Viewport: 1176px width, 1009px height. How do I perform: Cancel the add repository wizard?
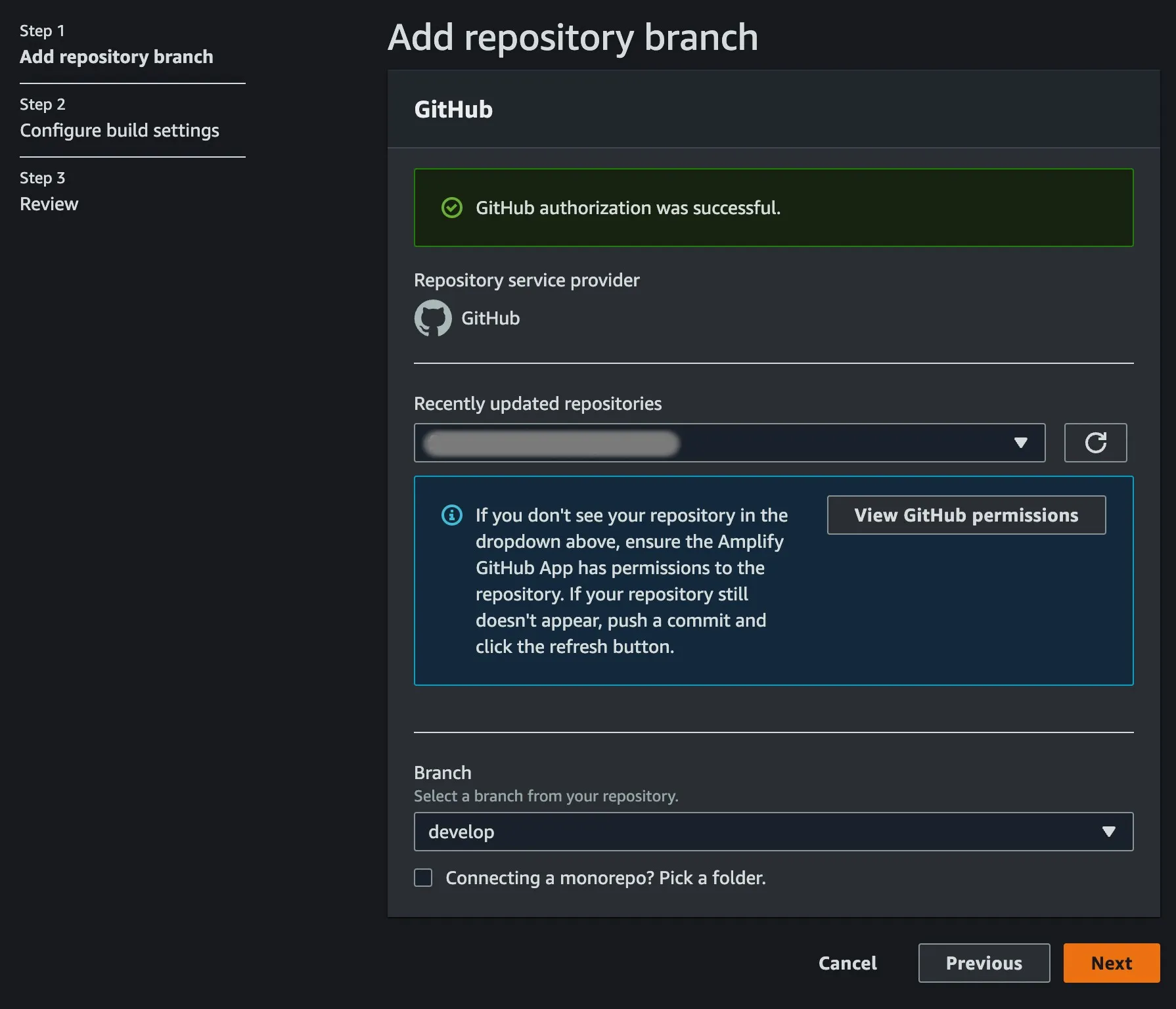[x=848, y=963]
